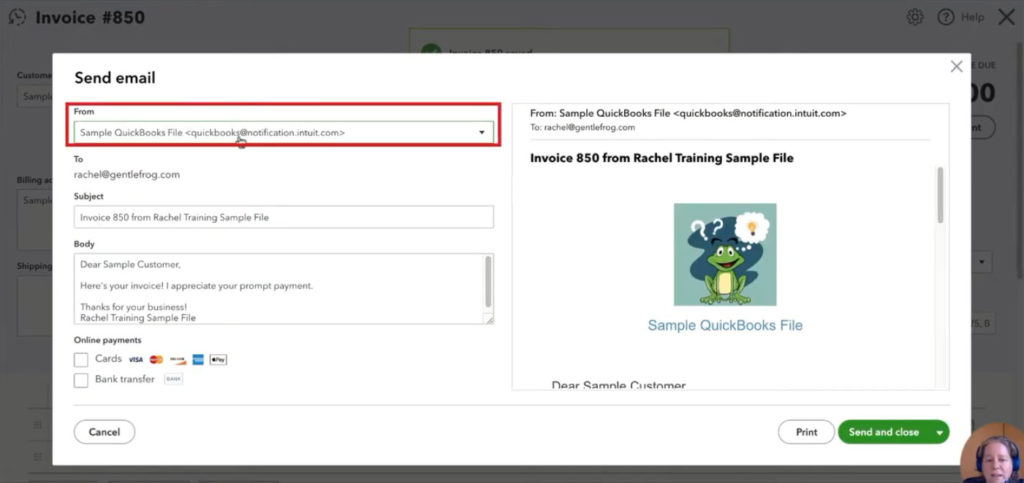Click the Mastercard icon
The image size is (1024, 483).
156,359
